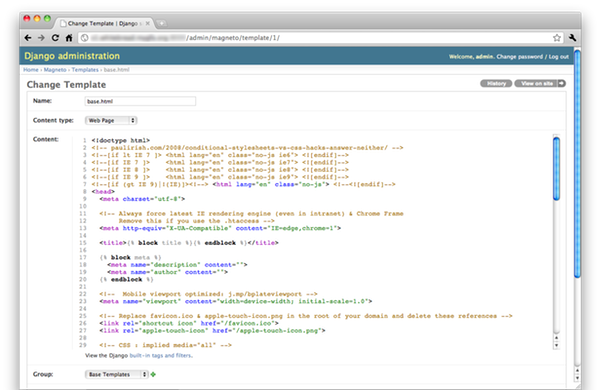Select the Change Template browser tab
600x390 pixels.
103,23
